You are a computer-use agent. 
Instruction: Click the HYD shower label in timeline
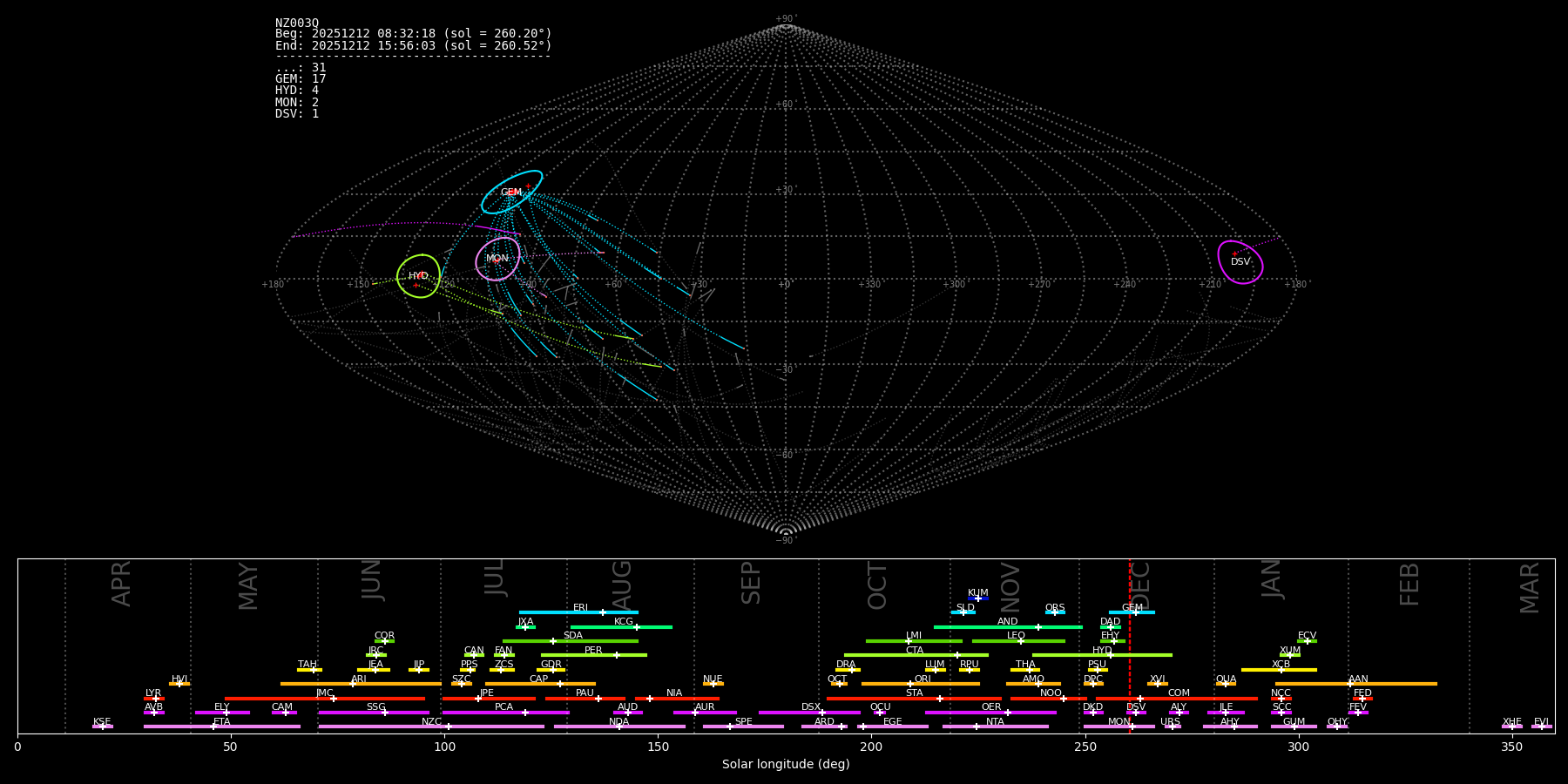click(1103, 651)
